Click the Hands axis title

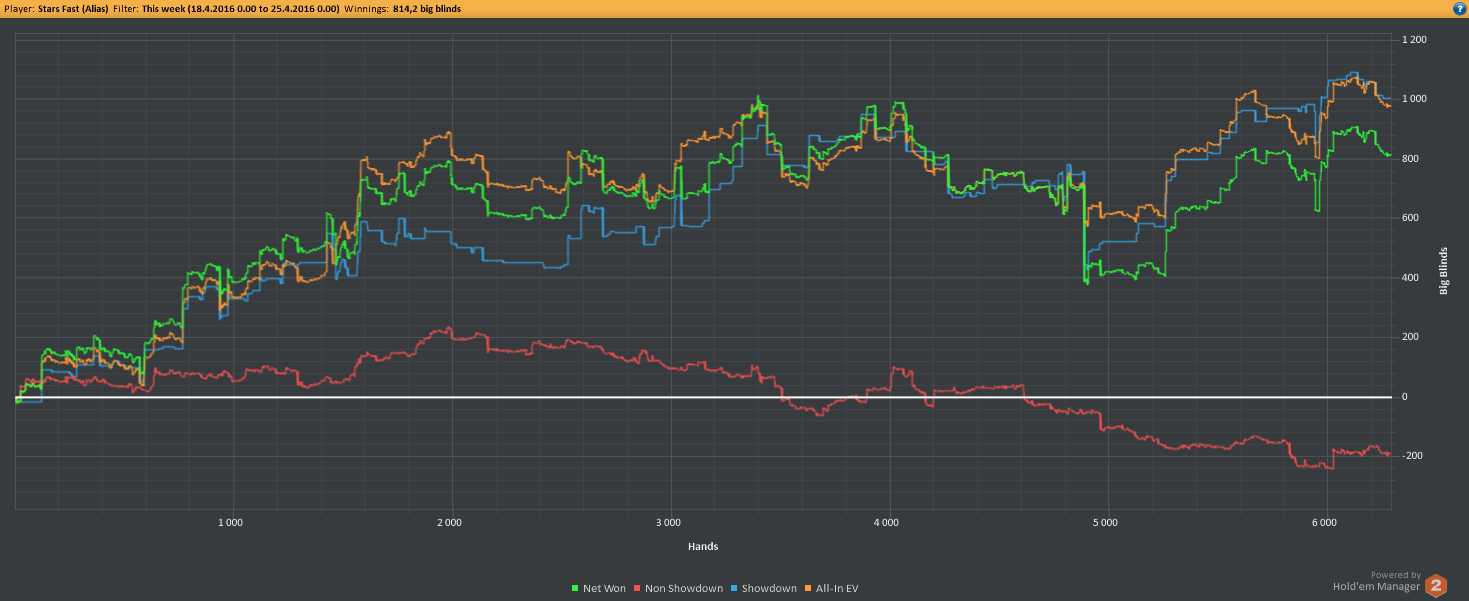(x=703, y=547)
